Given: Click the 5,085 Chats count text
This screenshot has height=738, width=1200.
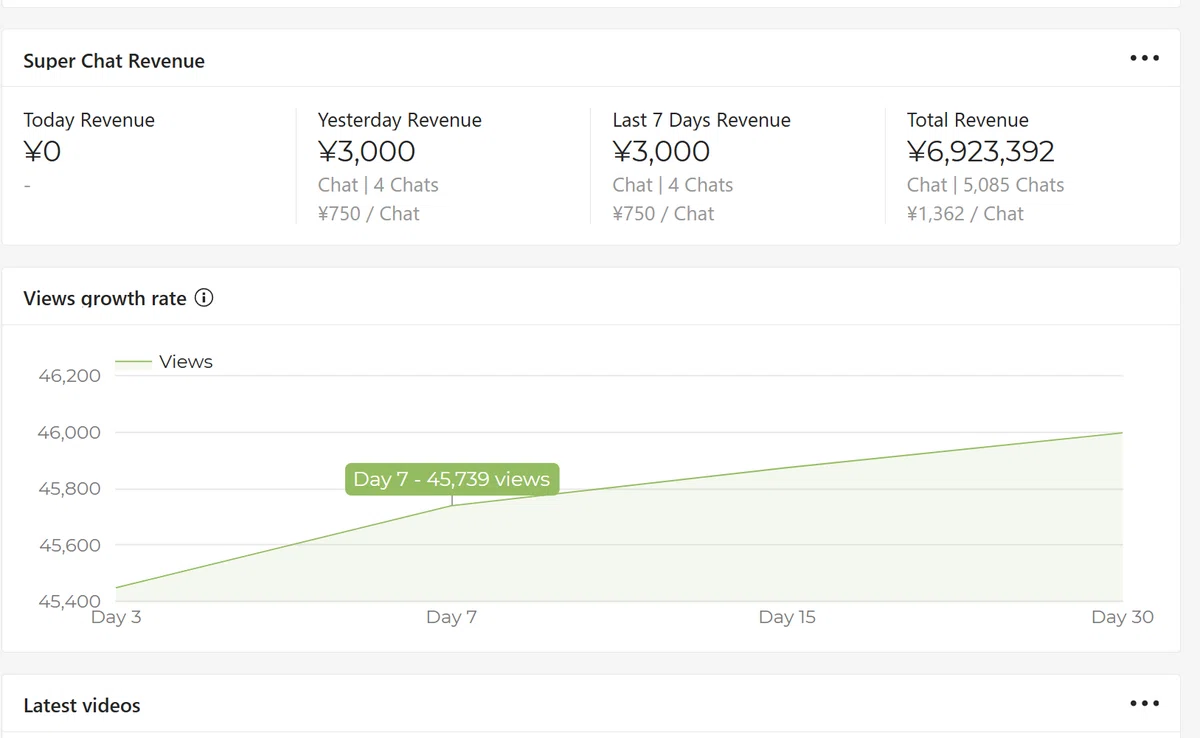Looking at the screenshot, I should tap(1013, 185).
